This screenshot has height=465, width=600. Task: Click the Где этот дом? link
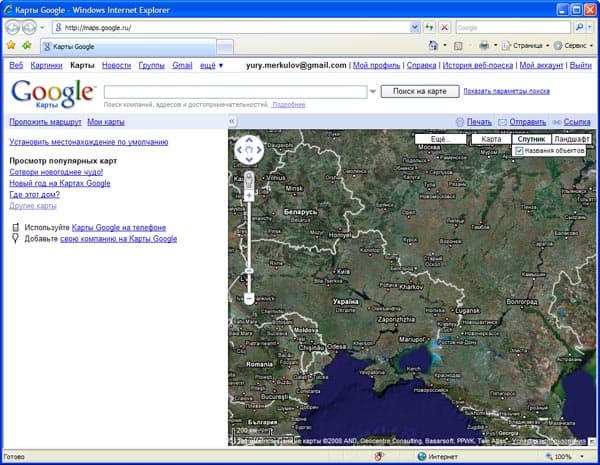tap(34, 194)
